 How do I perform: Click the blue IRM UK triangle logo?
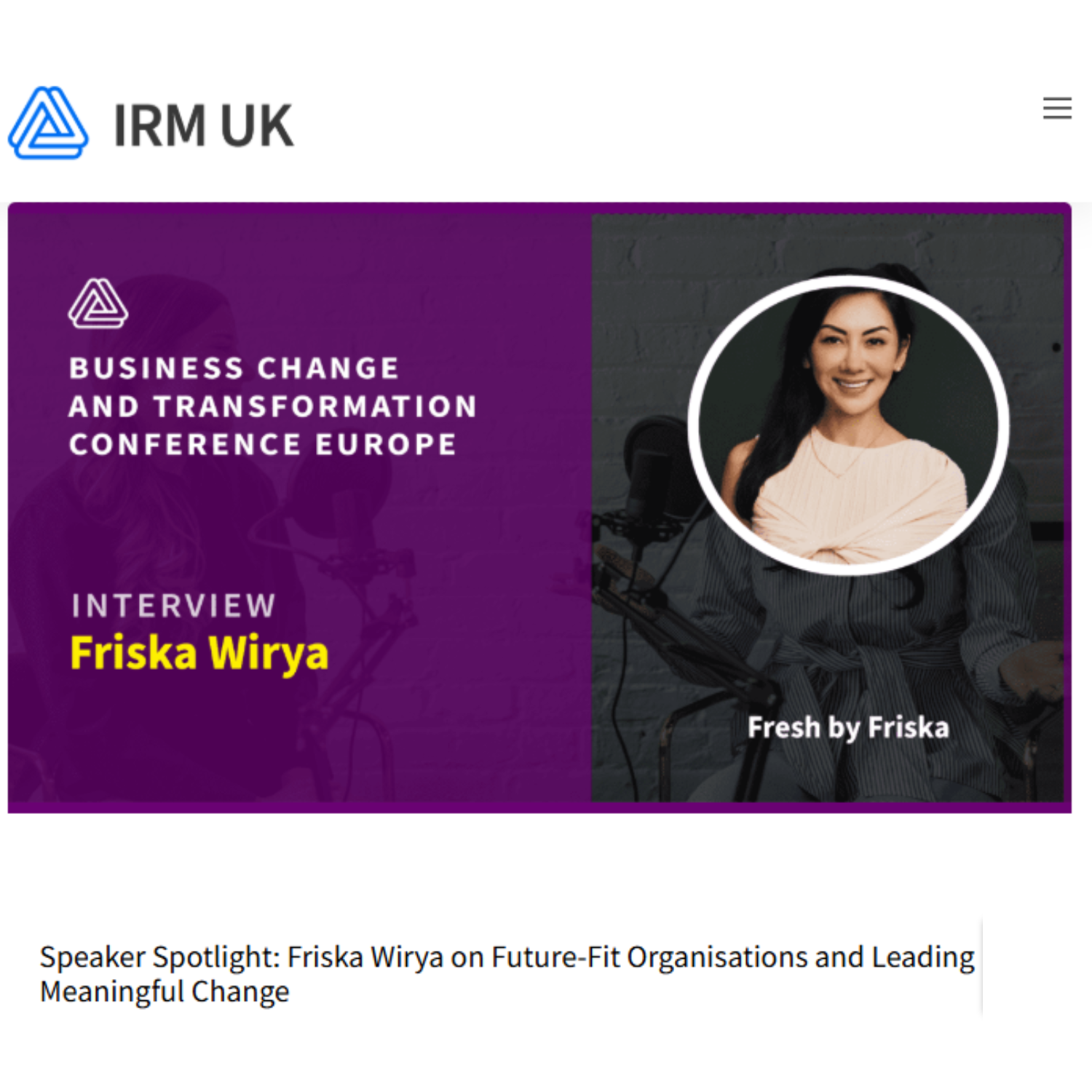[48, 123]
